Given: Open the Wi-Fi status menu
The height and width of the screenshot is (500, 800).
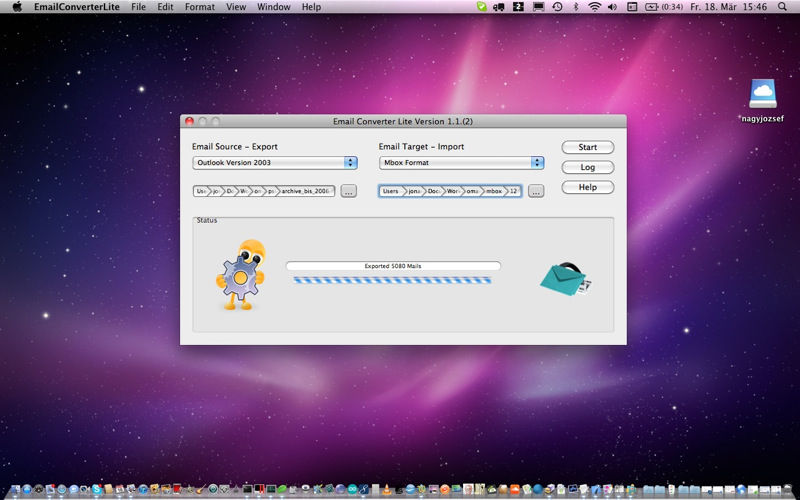Looking at the screenshot, I should click(x=594, y=7).
